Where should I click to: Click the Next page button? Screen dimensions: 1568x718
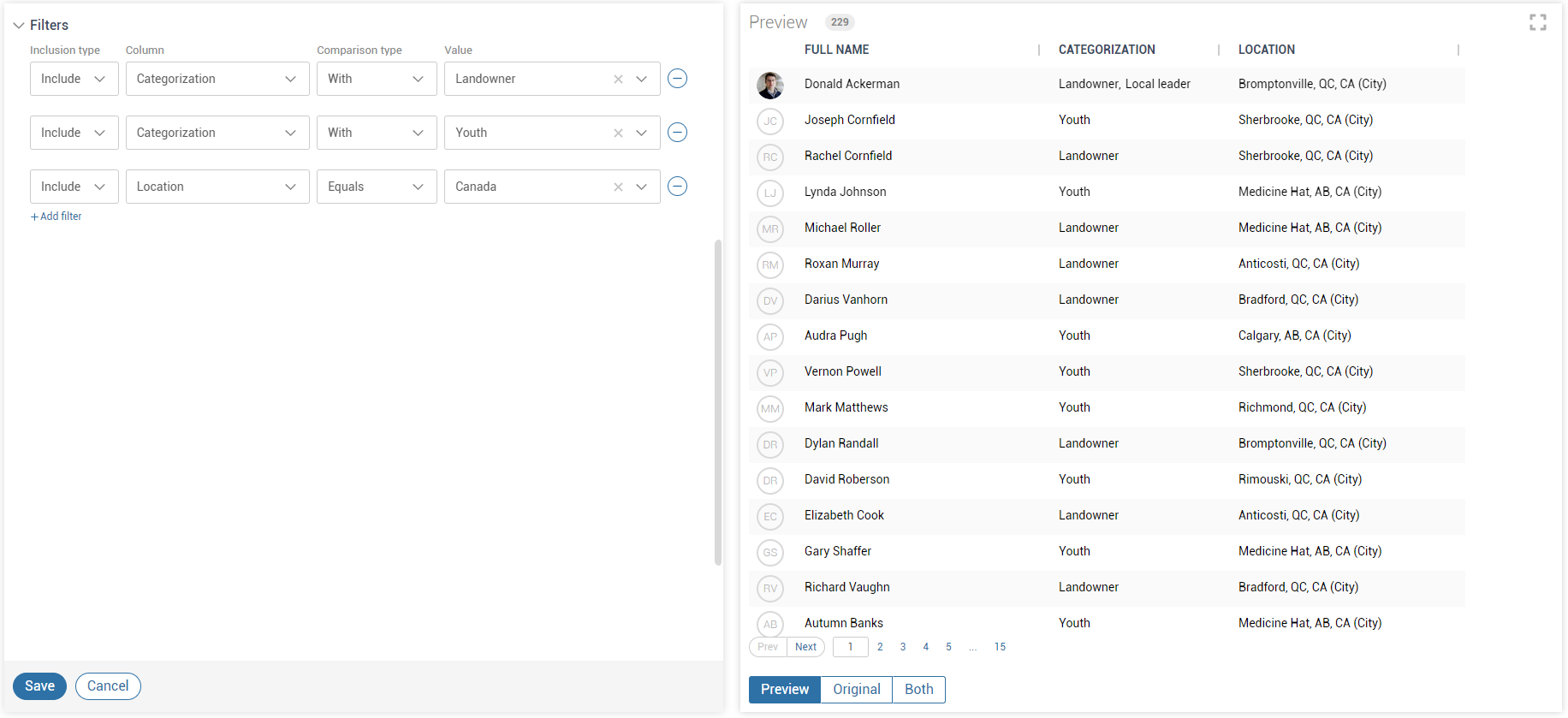tap(806, 647)
